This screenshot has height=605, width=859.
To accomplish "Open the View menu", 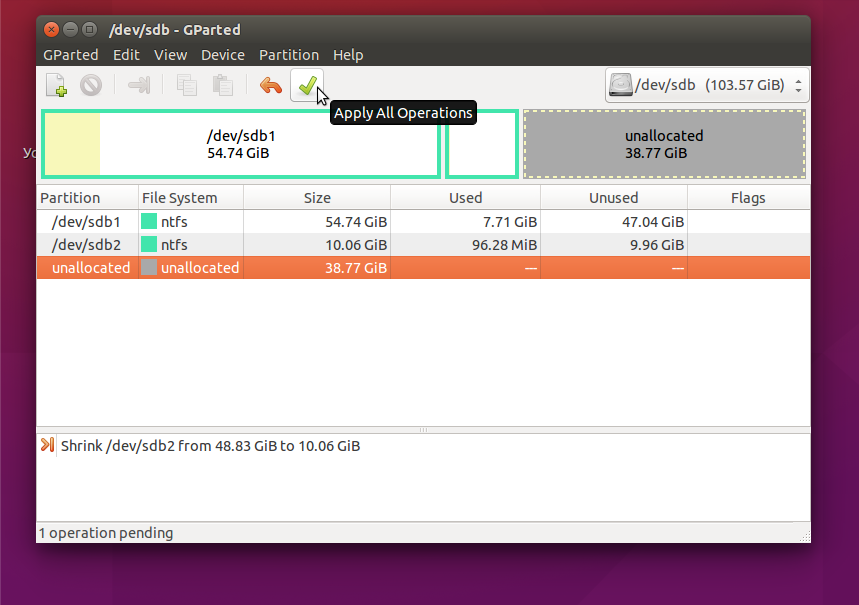I will coord(170,55).
